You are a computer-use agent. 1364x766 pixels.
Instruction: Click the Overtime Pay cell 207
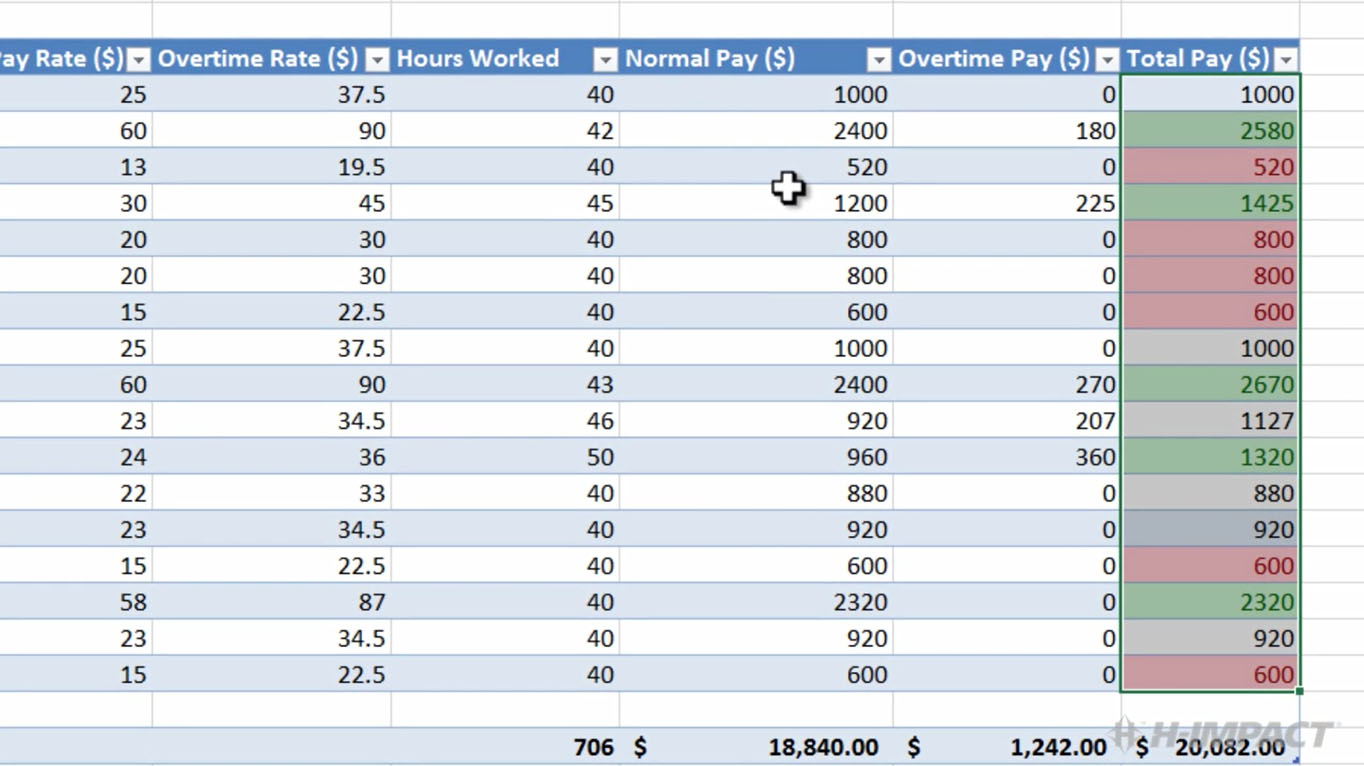[1006, 421]
